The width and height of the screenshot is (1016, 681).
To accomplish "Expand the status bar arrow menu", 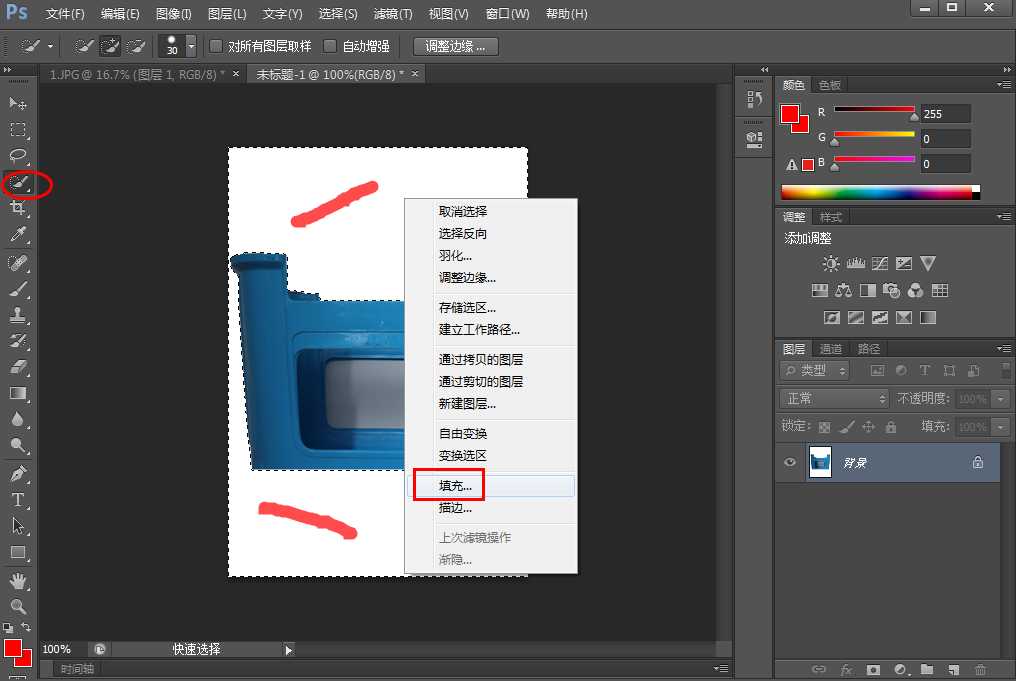I will (x=289, y=649).
